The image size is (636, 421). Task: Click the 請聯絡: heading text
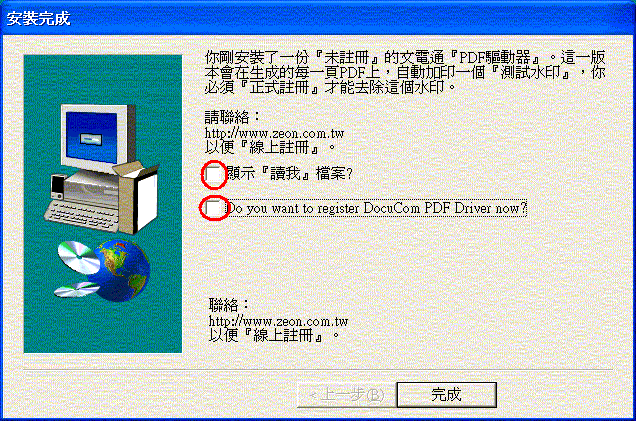tap(232, 117)
